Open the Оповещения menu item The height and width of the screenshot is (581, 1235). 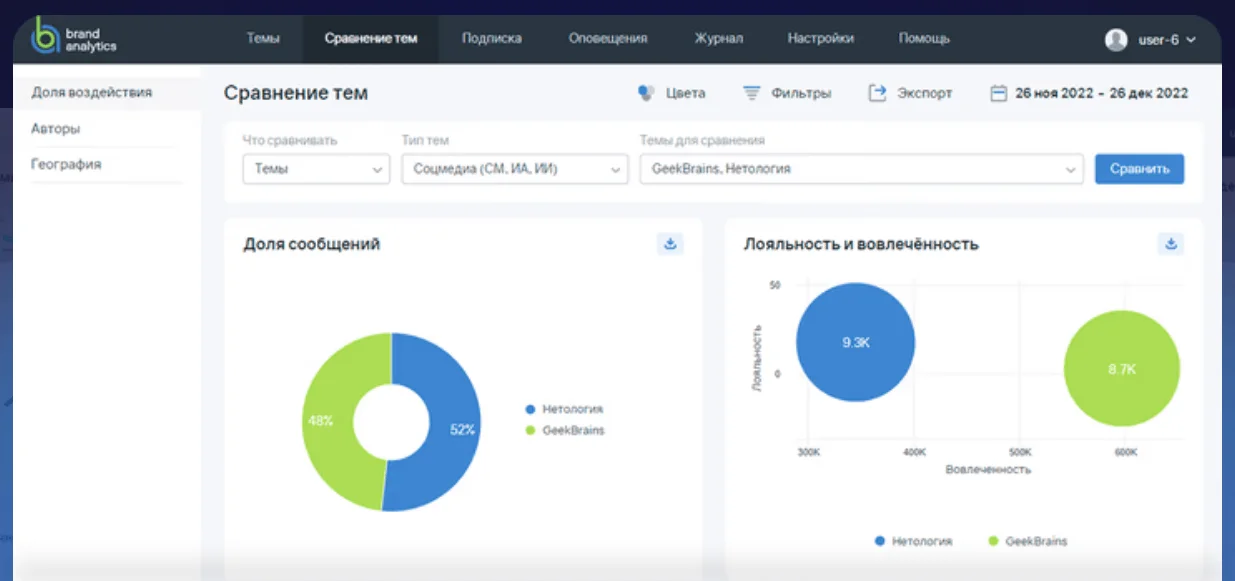tap(608, 39)
